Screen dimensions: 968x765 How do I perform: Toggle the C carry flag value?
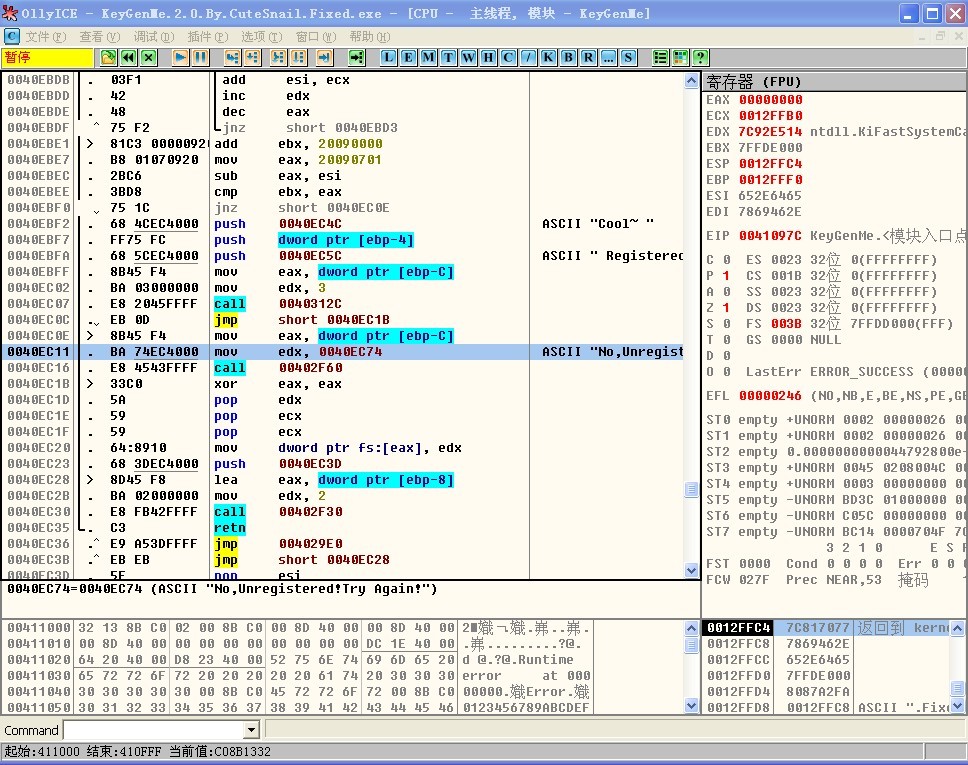point(725,260)
